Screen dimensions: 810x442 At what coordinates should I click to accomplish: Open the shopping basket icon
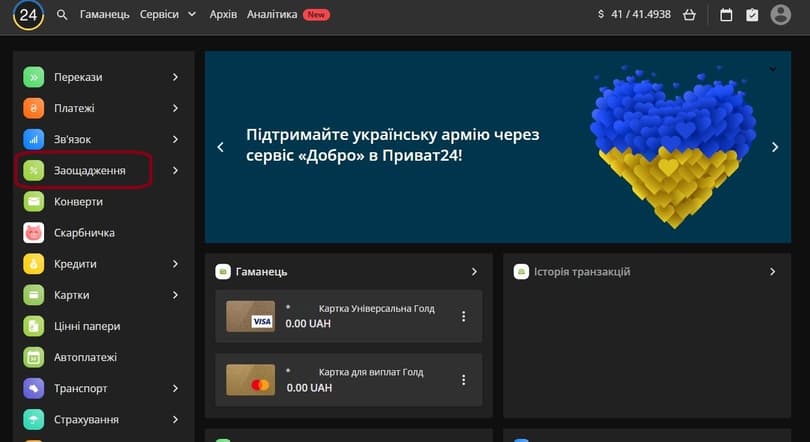689,15
